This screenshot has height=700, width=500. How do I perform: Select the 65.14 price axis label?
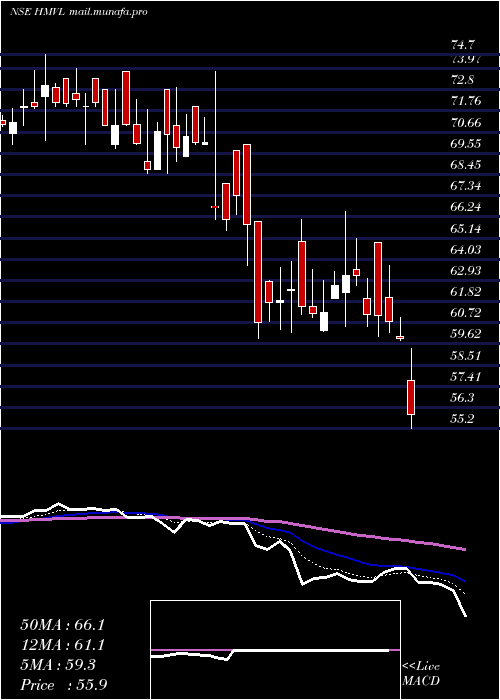(x=466, y=229)
